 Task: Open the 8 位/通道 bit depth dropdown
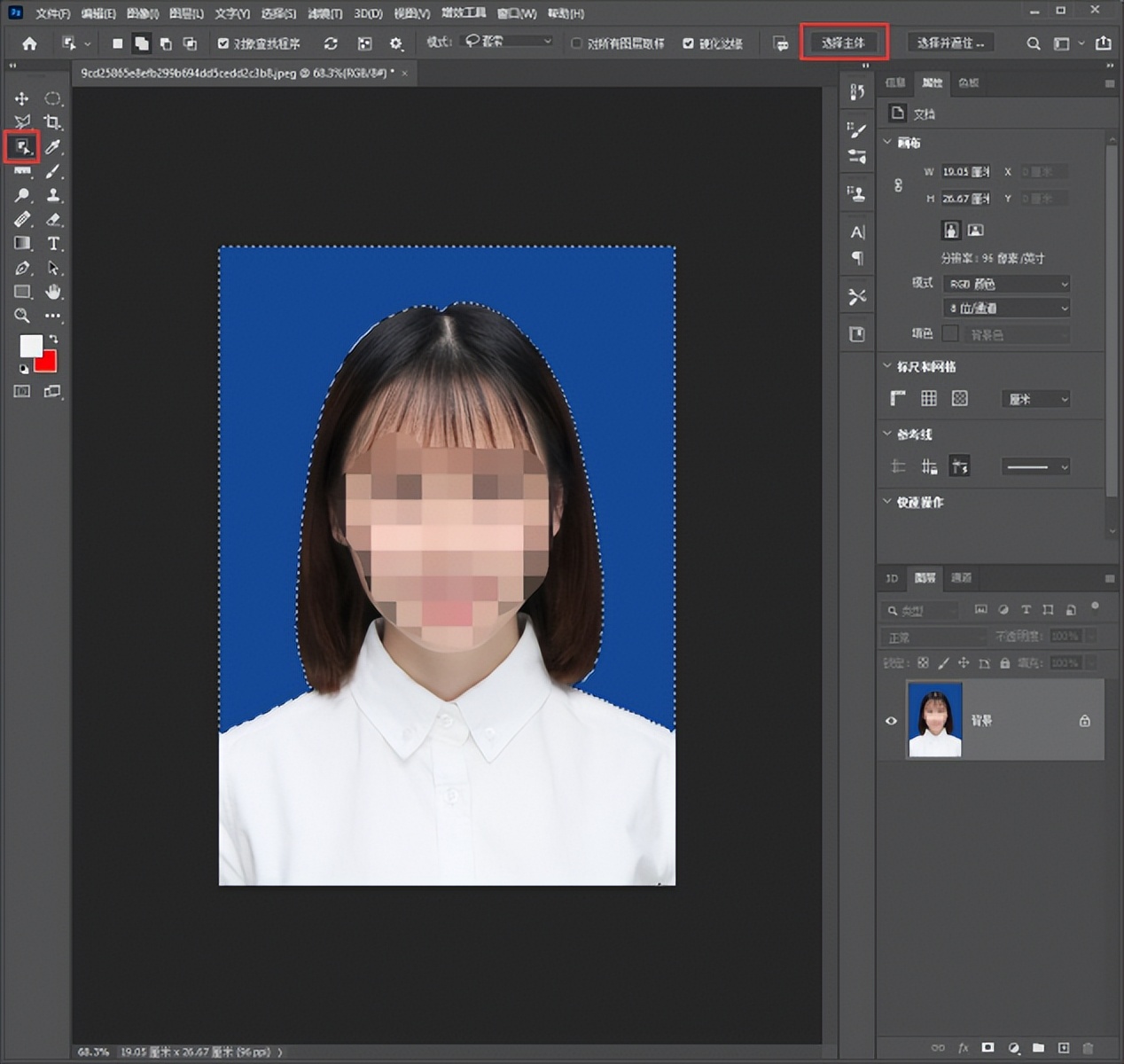(1006, 308)
